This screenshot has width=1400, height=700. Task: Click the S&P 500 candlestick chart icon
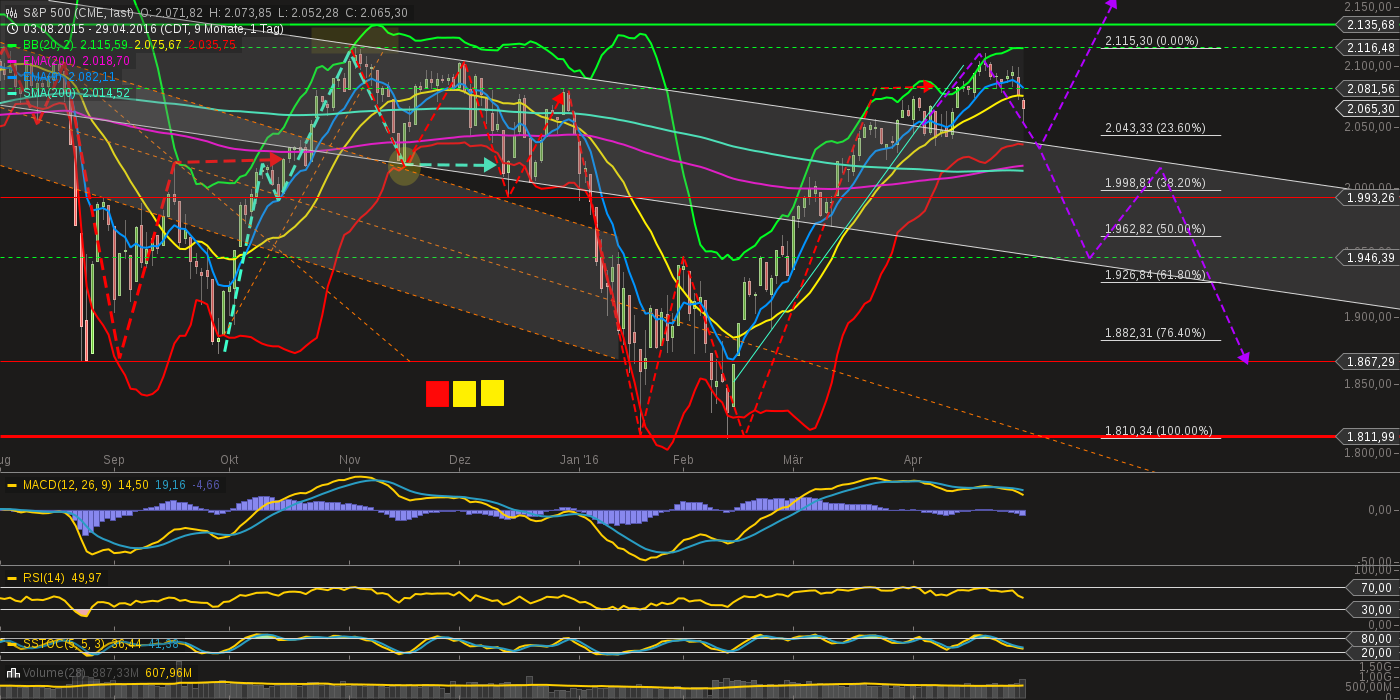tap(9, 15)
